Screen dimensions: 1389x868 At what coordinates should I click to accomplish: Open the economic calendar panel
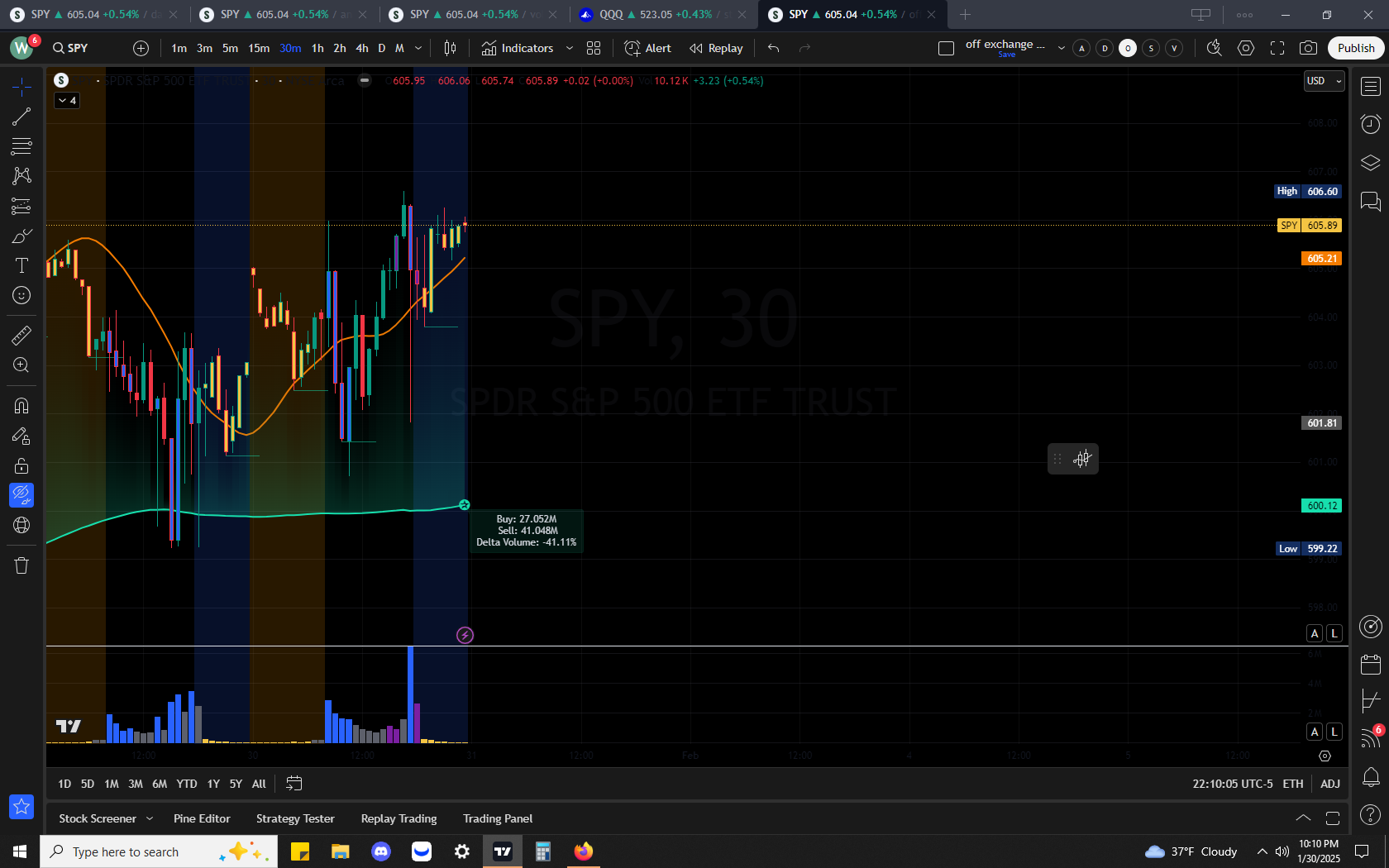tap(1371, 664)
